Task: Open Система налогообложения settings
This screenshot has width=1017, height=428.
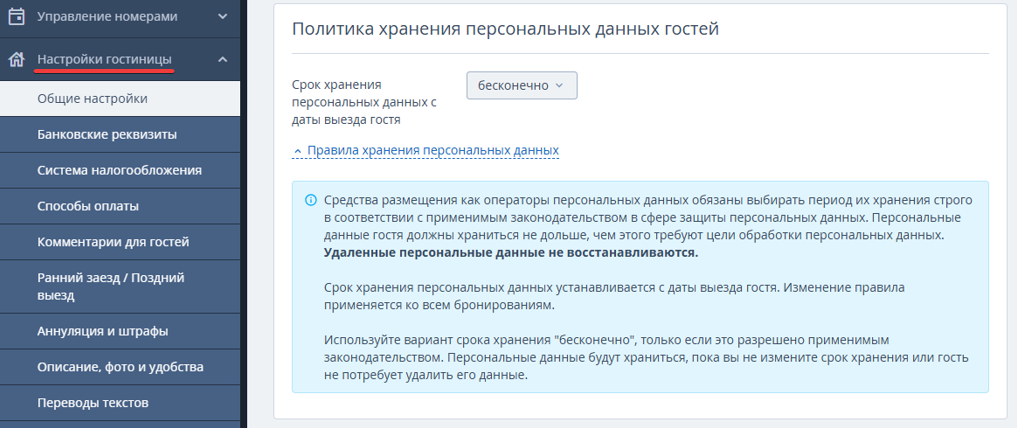Action: point(120,171)
